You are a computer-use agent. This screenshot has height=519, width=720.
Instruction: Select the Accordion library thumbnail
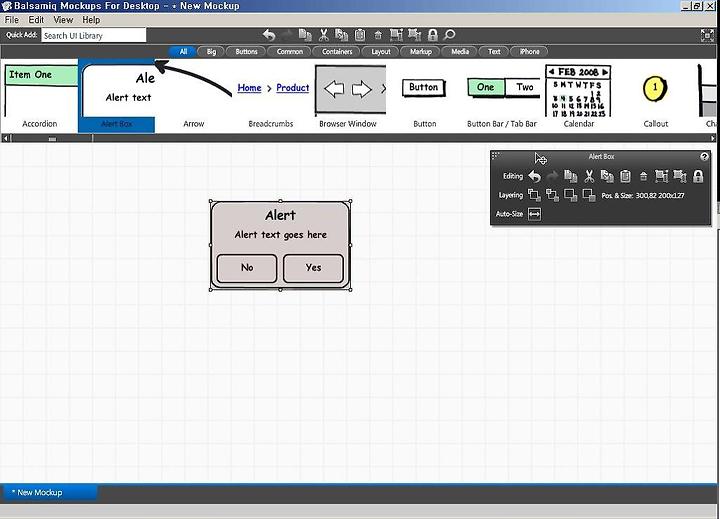click(39, 96)
